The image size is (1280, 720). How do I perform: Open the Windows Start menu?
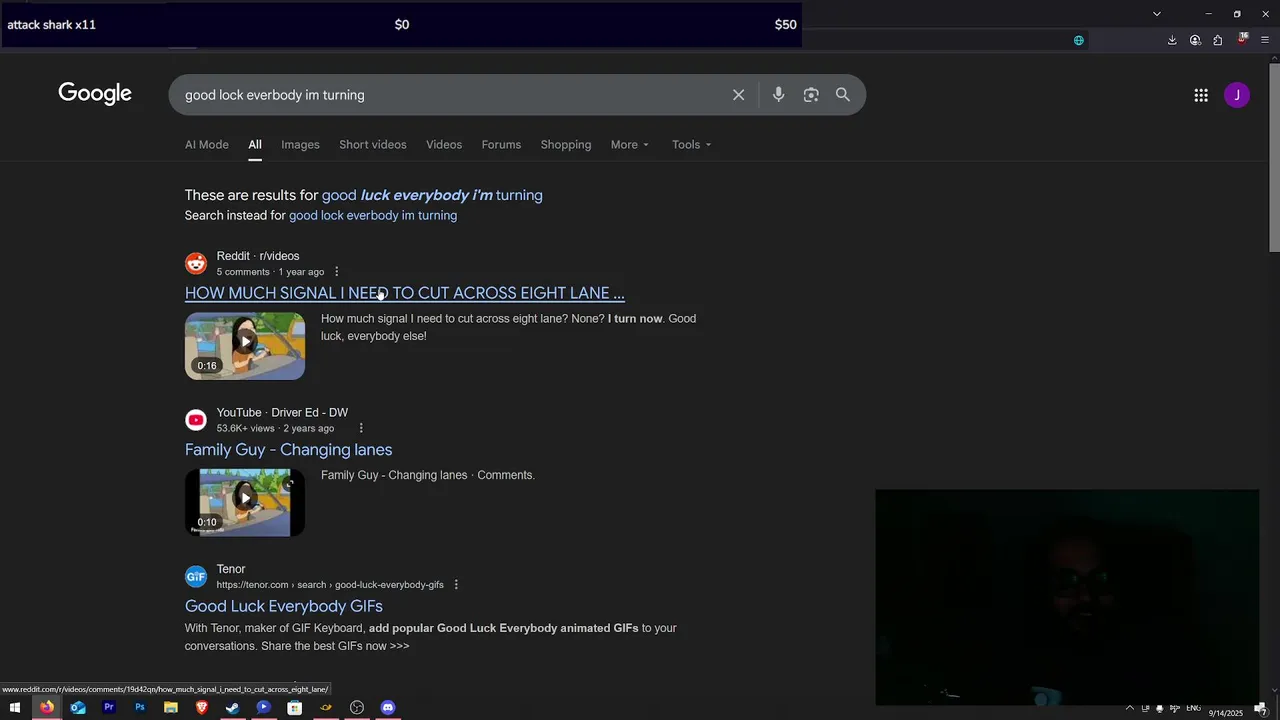point(15,708)
